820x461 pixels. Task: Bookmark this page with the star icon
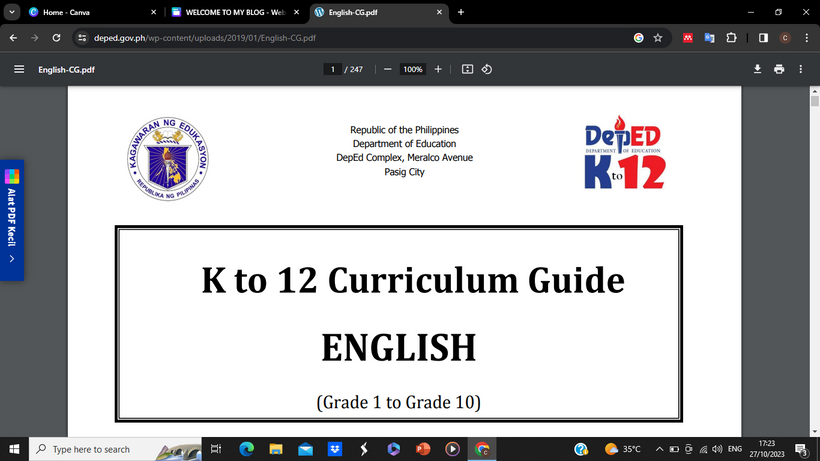(658, 38)
